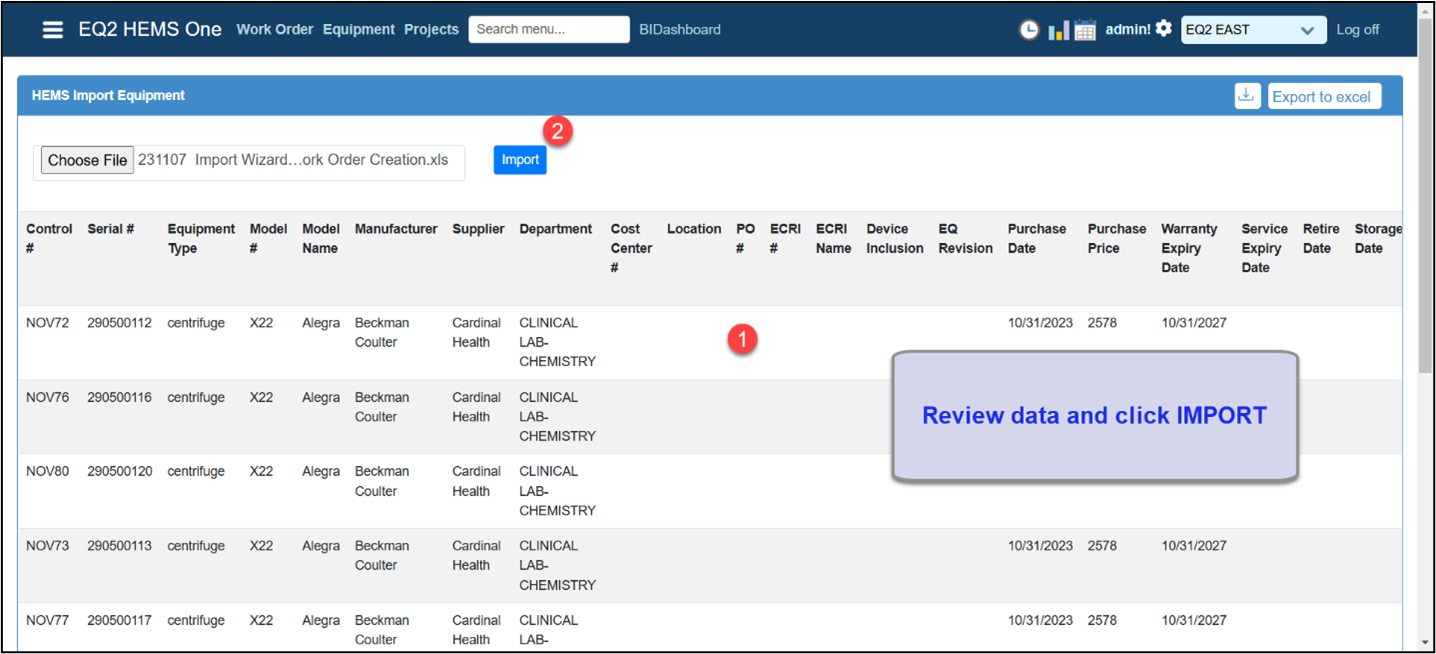Click the BIDashboard link
The image size is (1436, 654).
[680, 30]
